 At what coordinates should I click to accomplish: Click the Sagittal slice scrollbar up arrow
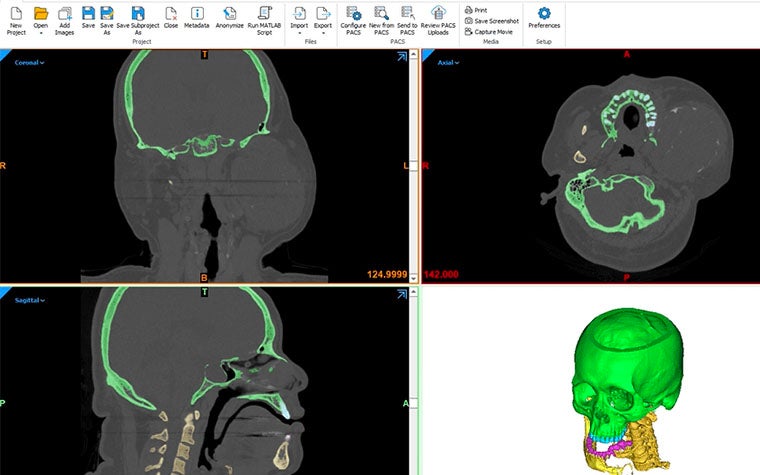pyautogui.click(x=413, y=291)
